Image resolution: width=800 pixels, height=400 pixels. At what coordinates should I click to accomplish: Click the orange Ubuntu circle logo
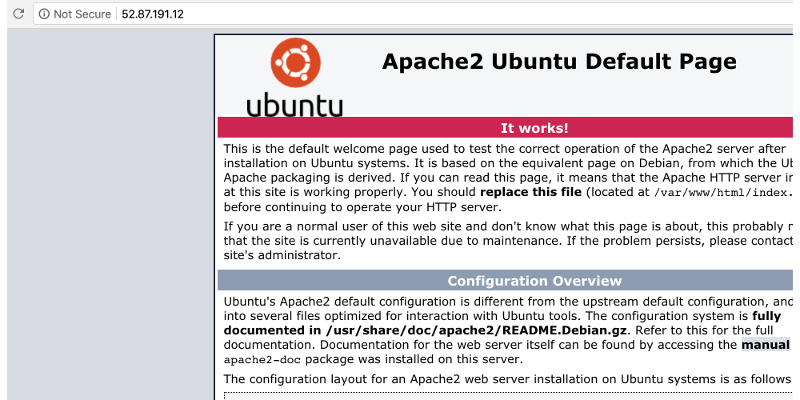pyautogui.click(x=295, y=64)
